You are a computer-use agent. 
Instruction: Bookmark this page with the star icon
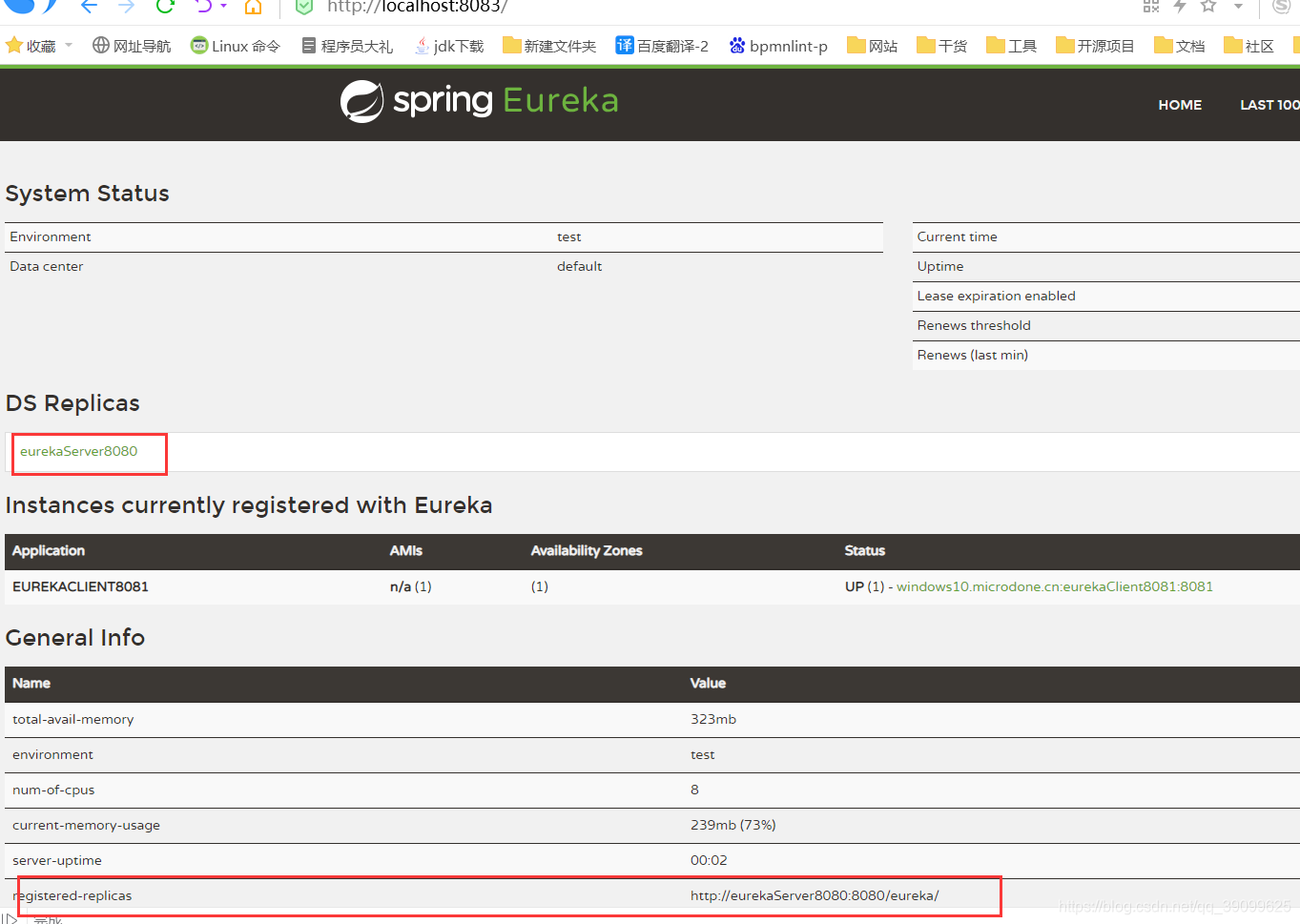(x=1208, y=6)
